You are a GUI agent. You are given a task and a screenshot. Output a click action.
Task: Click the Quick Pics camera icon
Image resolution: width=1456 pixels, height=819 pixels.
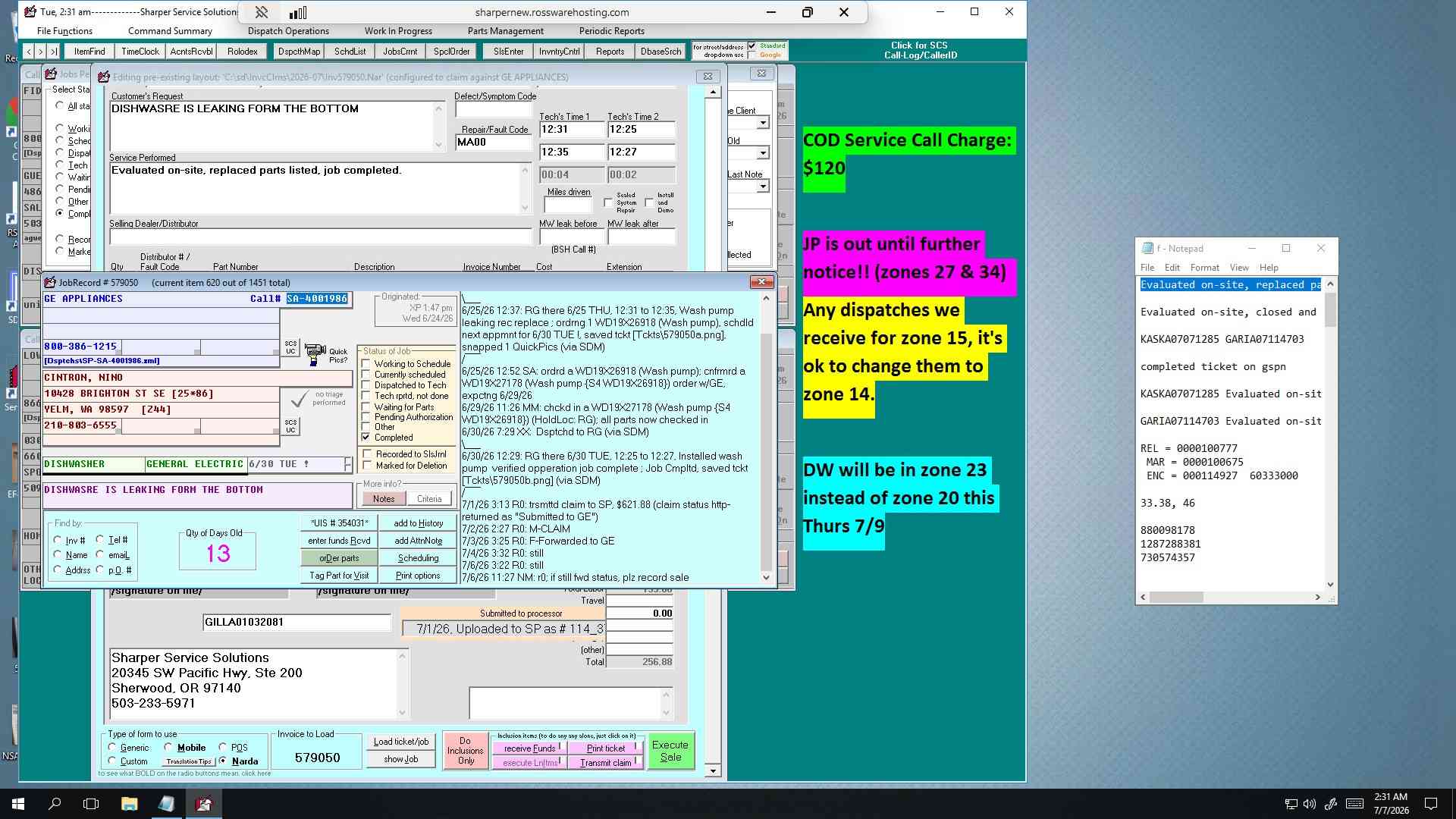click(315, 353)
